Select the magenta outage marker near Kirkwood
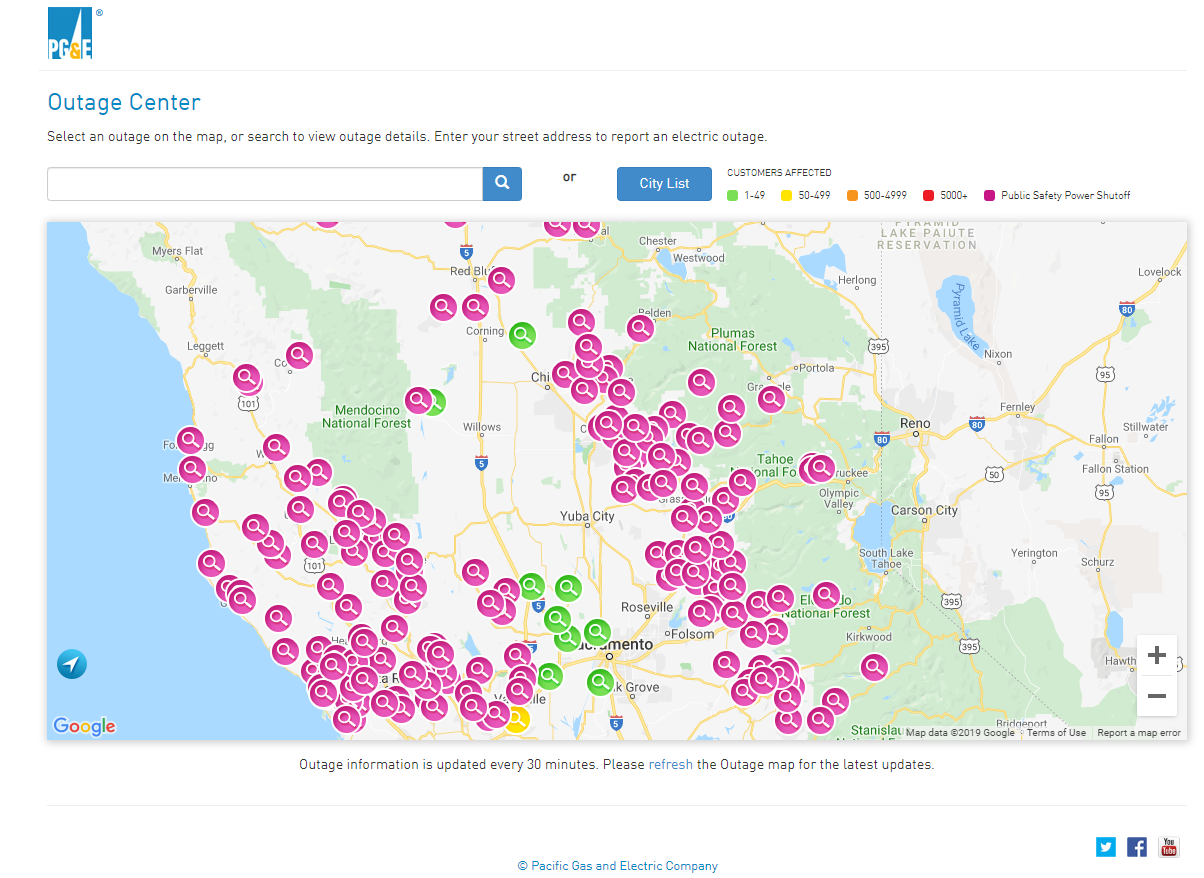Screen dimensions: 1204x878 [875, 667]
